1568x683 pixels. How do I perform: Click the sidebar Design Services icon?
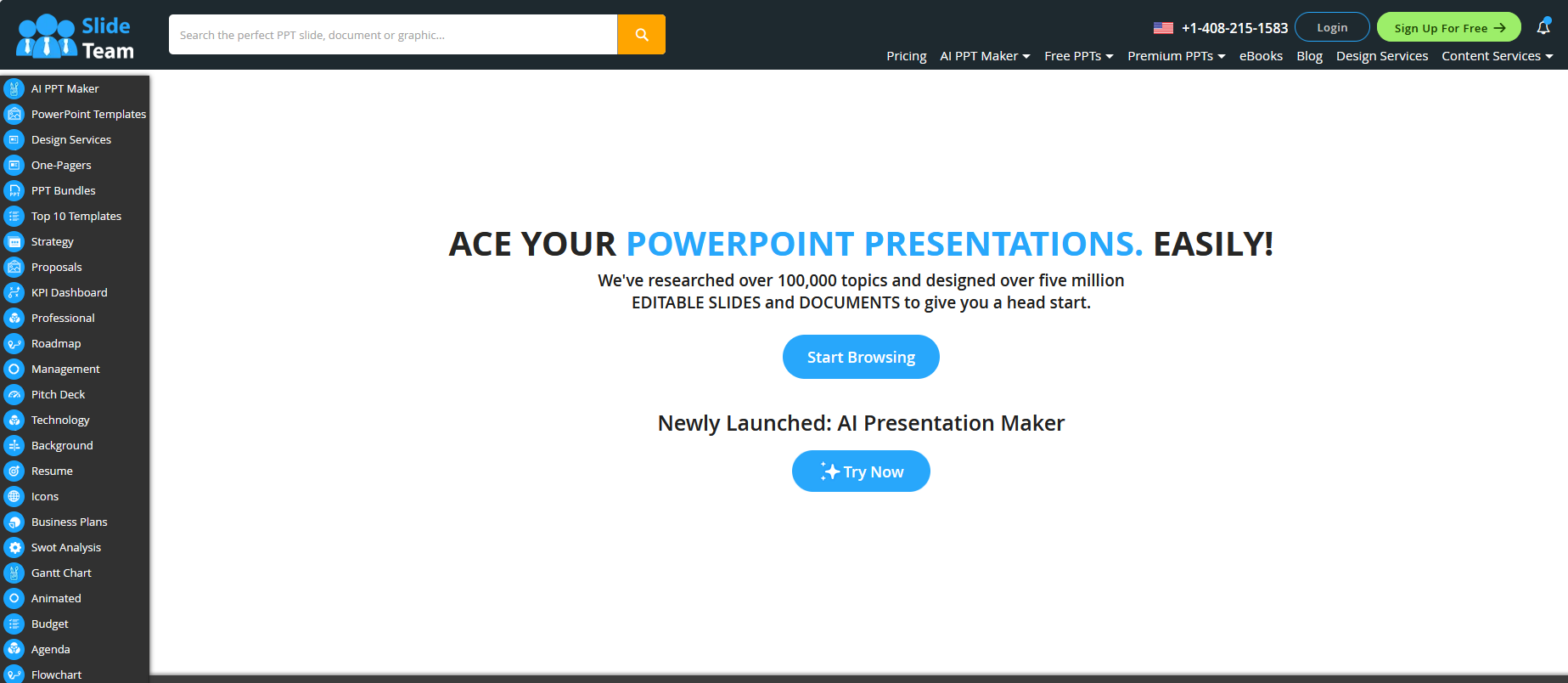[14, 139]
